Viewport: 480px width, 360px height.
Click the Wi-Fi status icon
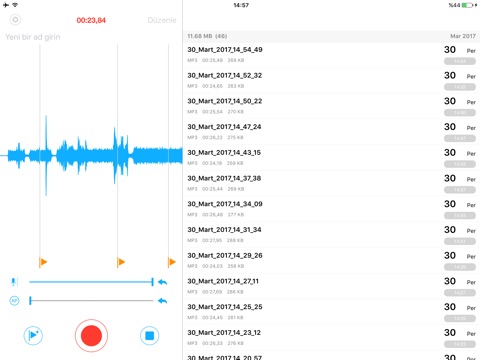point(15,5)
